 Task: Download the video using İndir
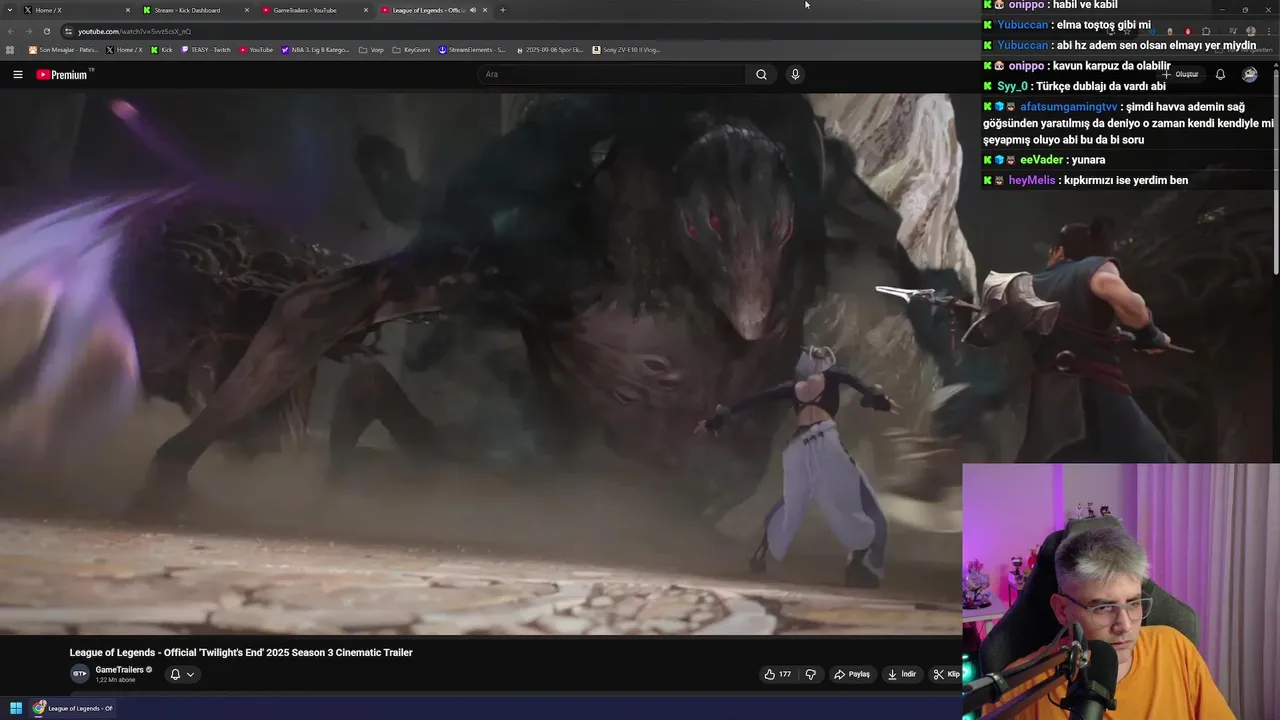point(901,674)
